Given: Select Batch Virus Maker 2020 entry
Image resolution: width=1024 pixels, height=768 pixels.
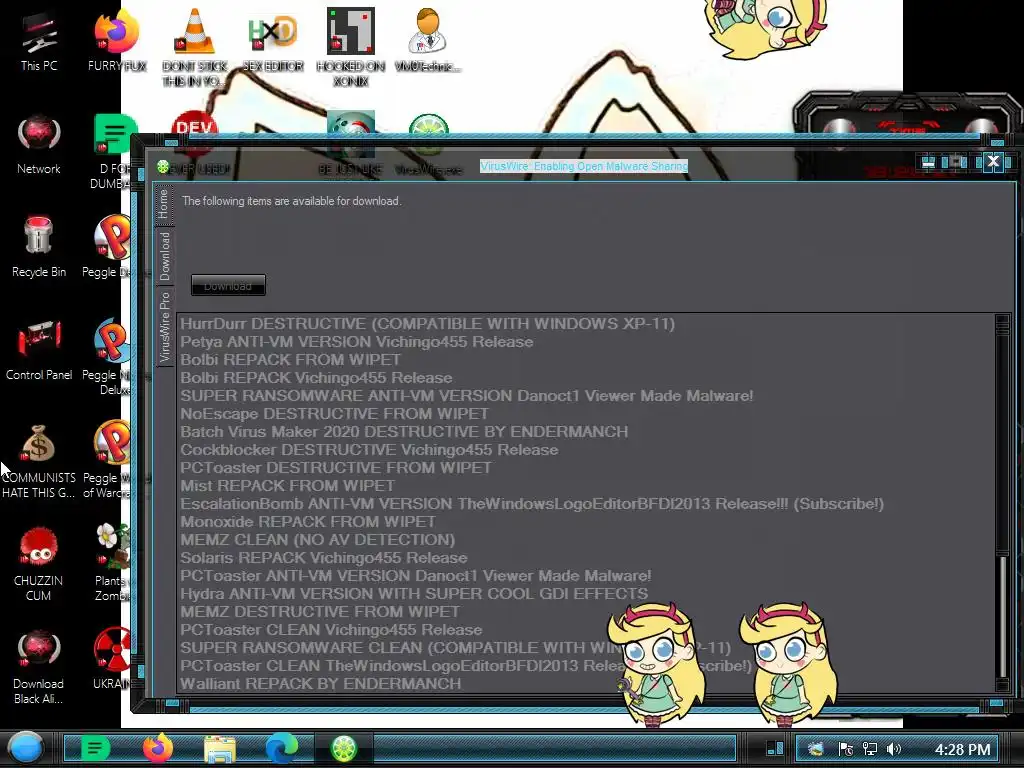Looking at the screenshot, I should [404, 432].
